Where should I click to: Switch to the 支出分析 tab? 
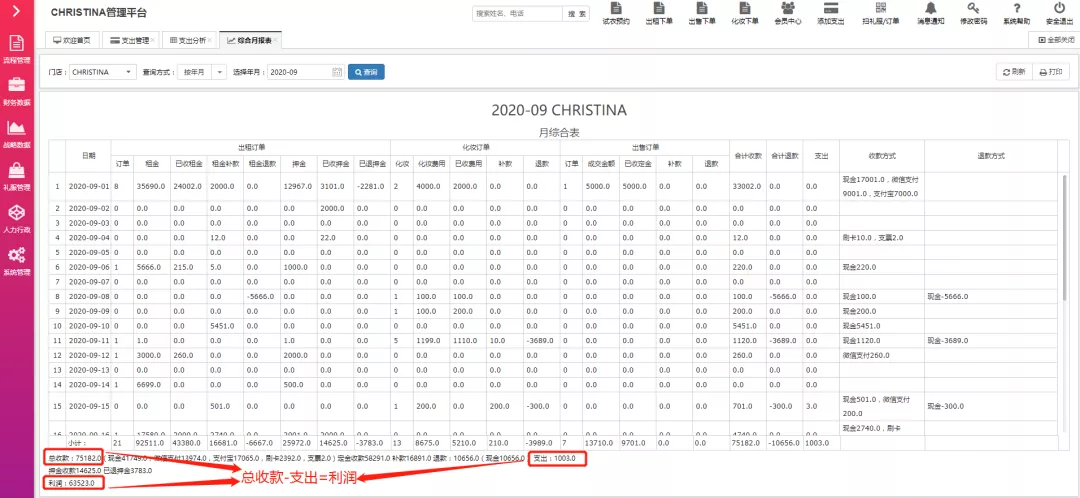tap(188, 41)
